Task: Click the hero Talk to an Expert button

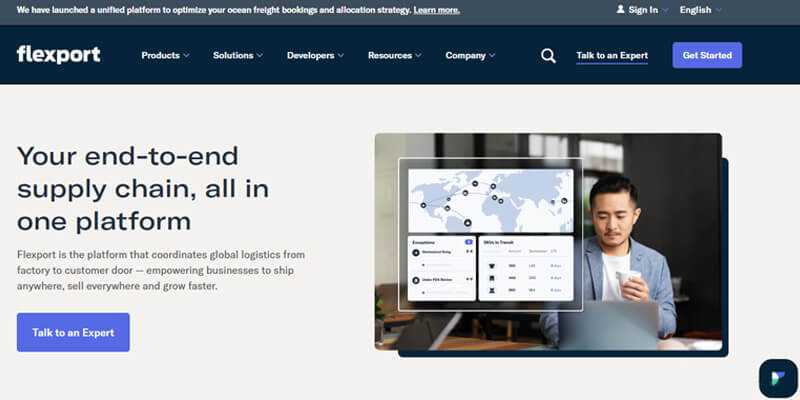Action: coord(73,332)
